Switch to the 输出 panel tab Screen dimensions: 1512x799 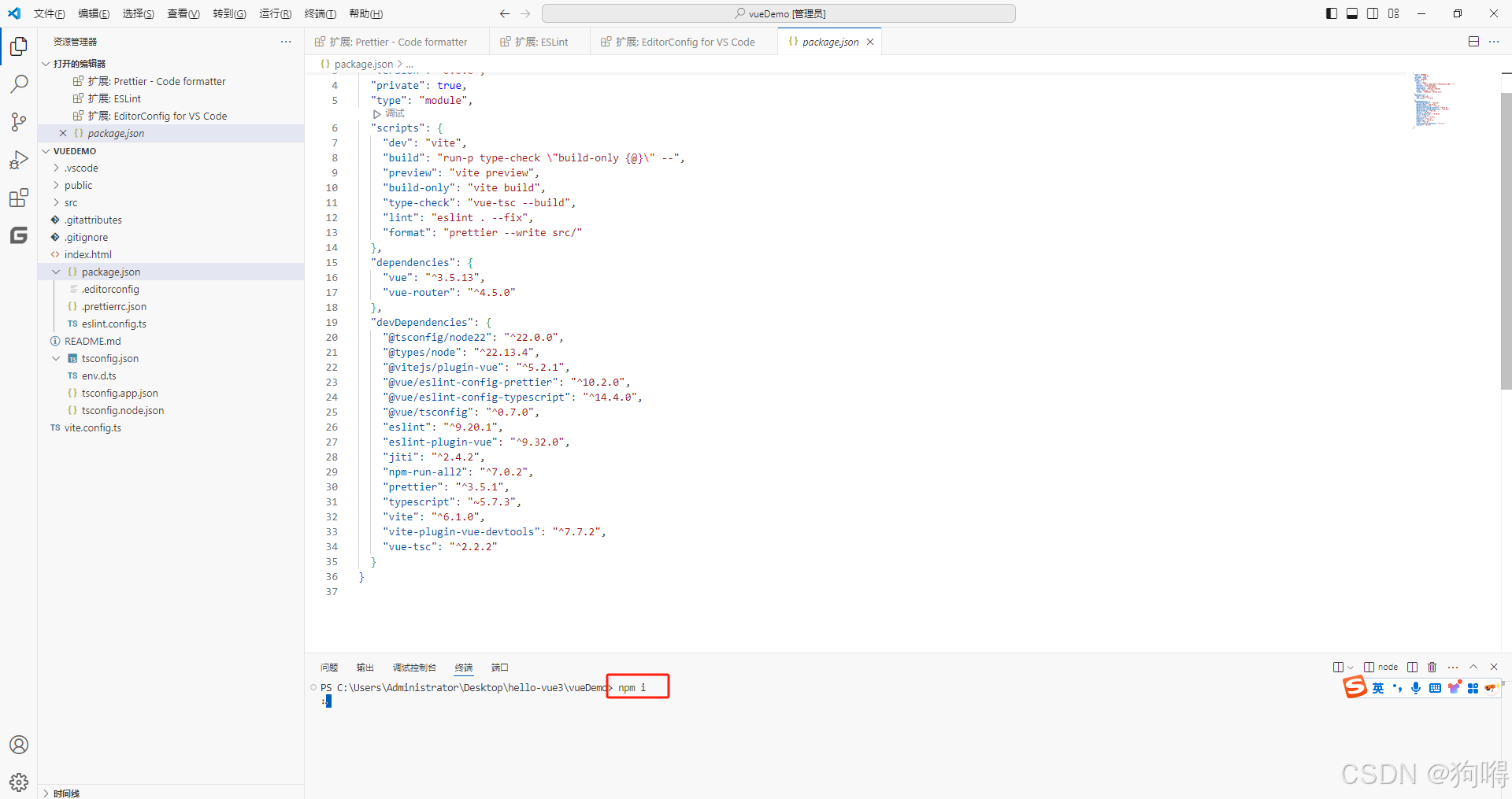point(364,667)
